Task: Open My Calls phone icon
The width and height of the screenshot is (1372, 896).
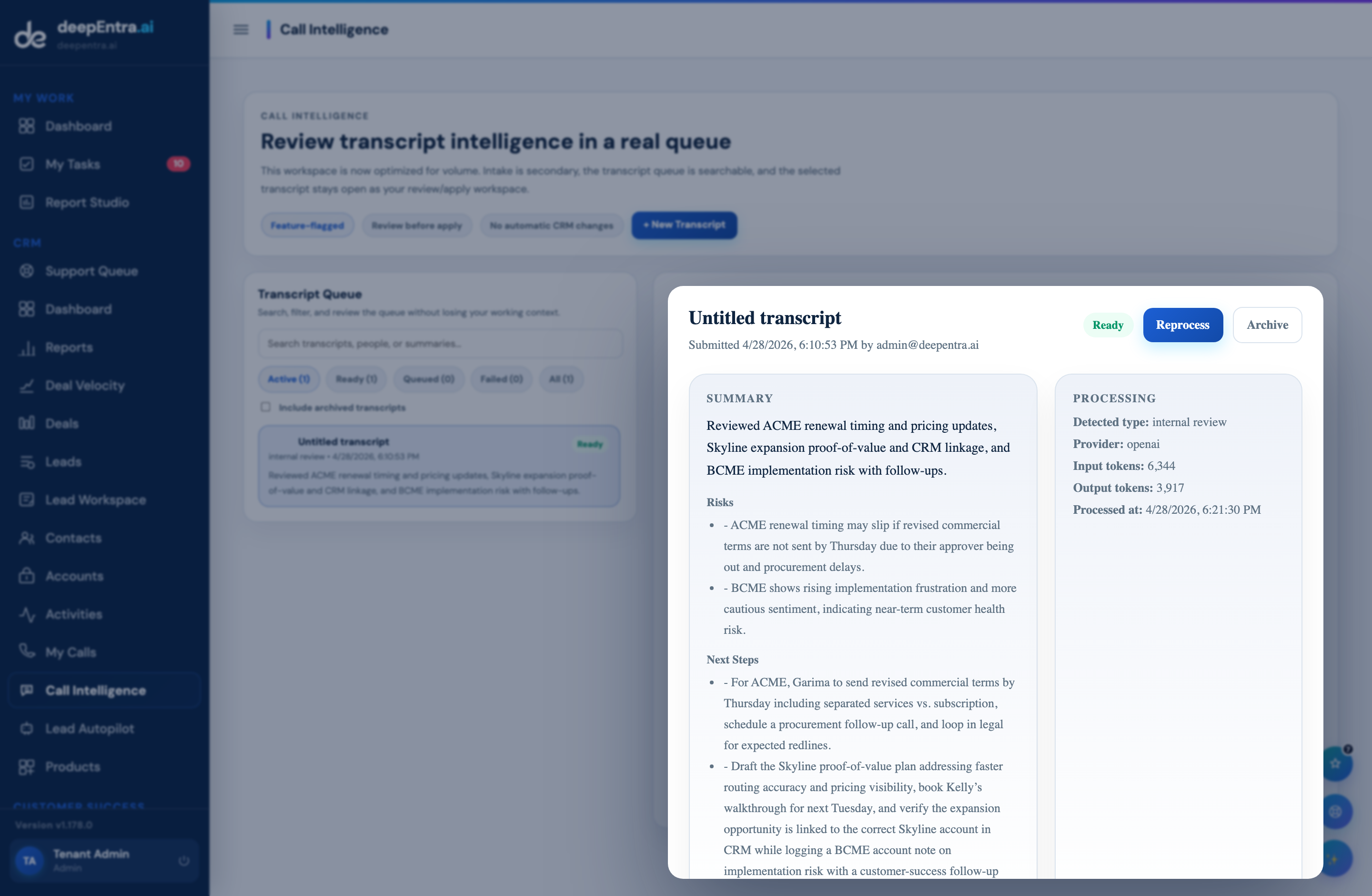Action: [27, 652]
